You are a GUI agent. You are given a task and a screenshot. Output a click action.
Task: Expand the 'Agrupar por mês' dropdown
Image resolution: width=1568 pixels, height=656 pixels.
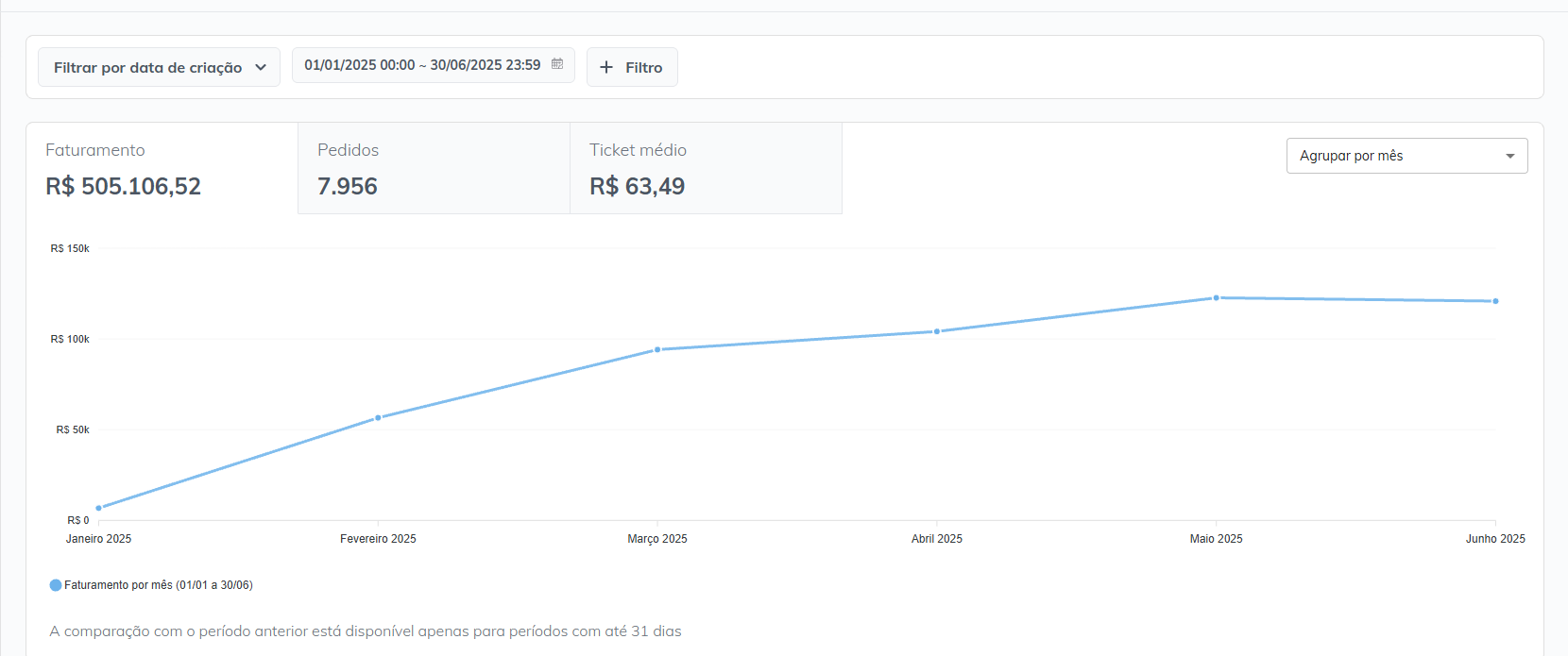[1406, 156]
